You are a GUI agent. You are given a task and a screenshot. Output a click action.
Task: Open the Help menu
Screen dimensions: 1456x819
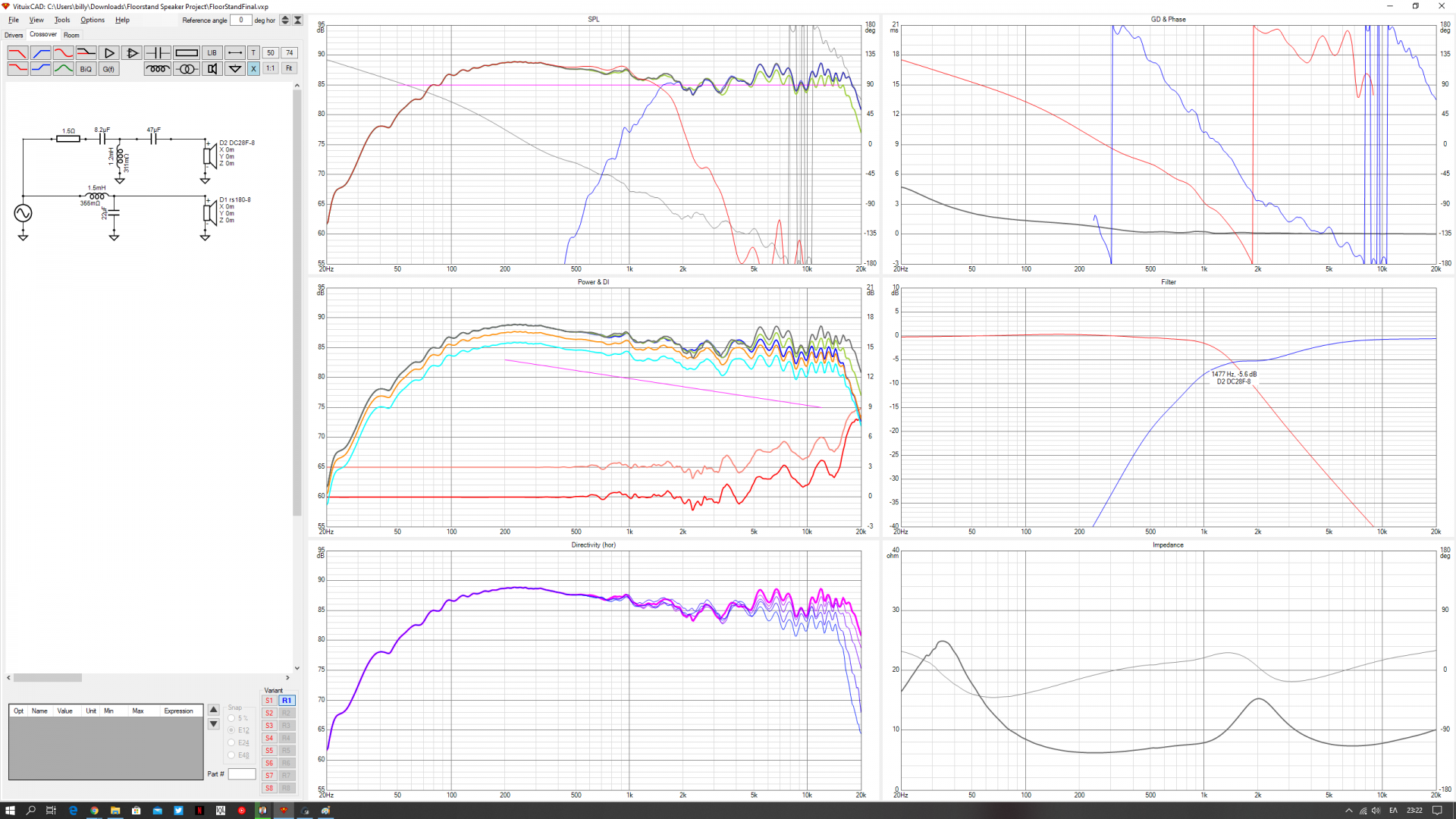point(123,20)
